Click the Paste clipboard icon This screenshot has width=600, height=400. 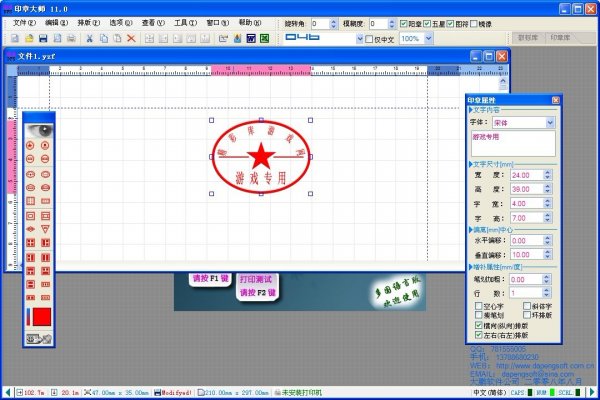(x=117, y=38)
